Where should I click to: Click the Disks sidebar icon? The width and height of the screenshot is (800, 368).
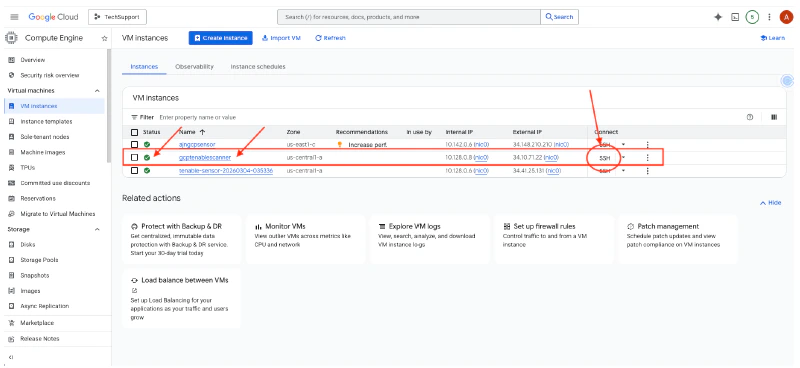pos(11,244)
